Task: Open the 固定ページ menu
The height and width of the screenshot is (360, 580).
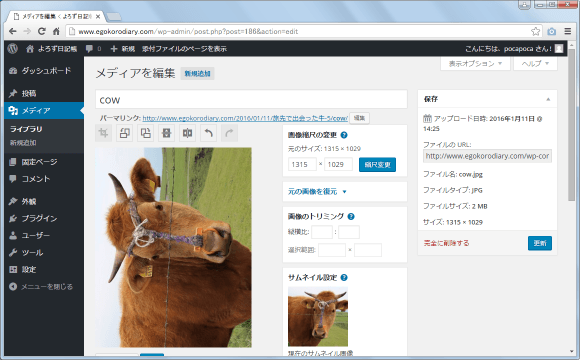Action: pos(44,162)
